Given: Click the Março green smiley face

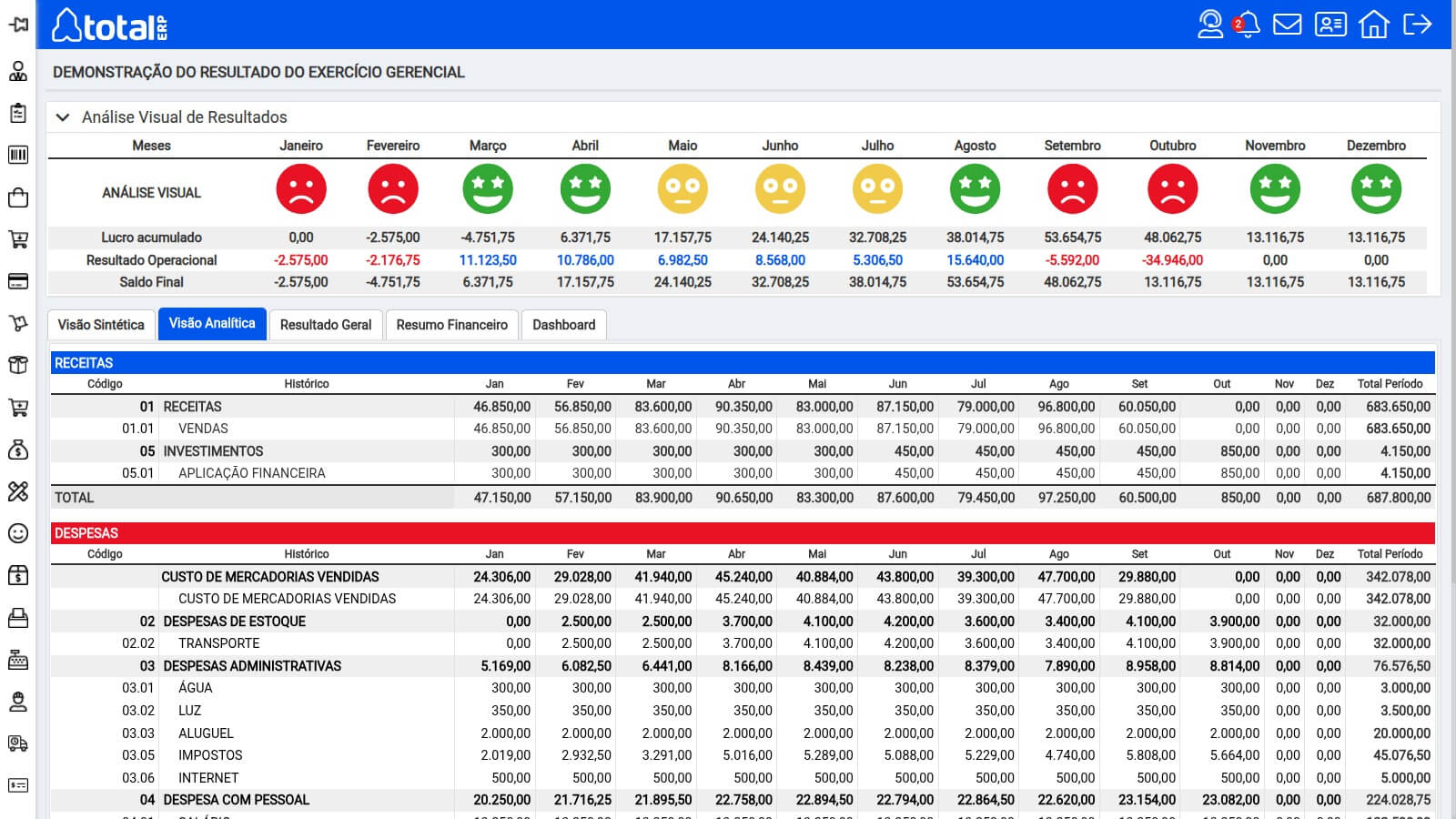Looking at the screenshot, I should point(488,189).
